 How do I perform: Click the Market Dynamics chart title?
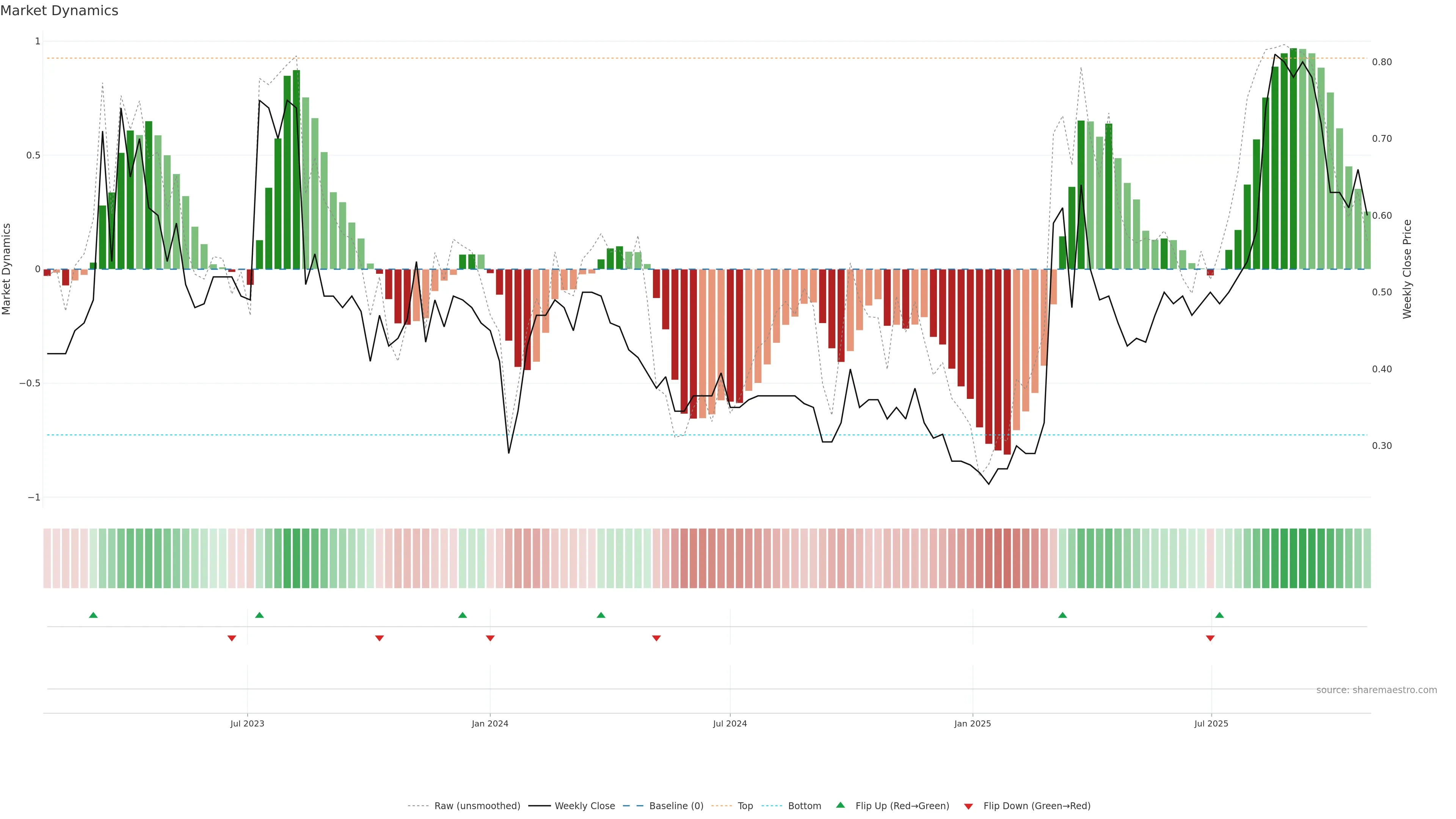click(60, 11)
